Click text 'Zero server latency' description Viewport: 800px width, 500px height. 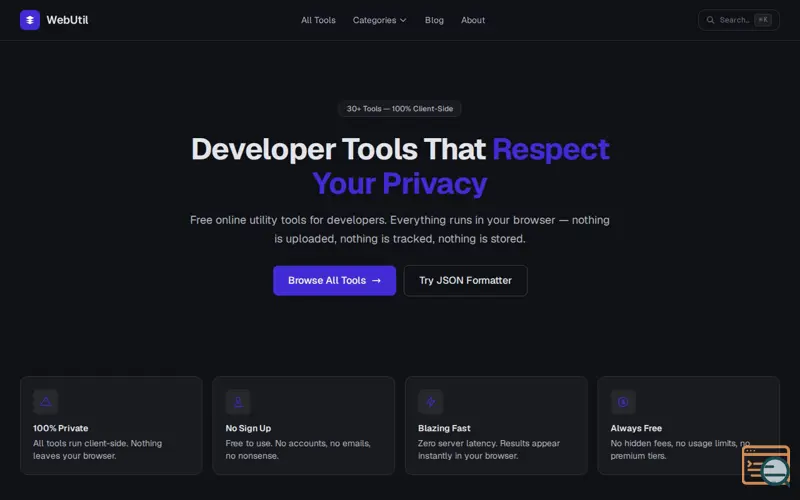coord(489,449)
